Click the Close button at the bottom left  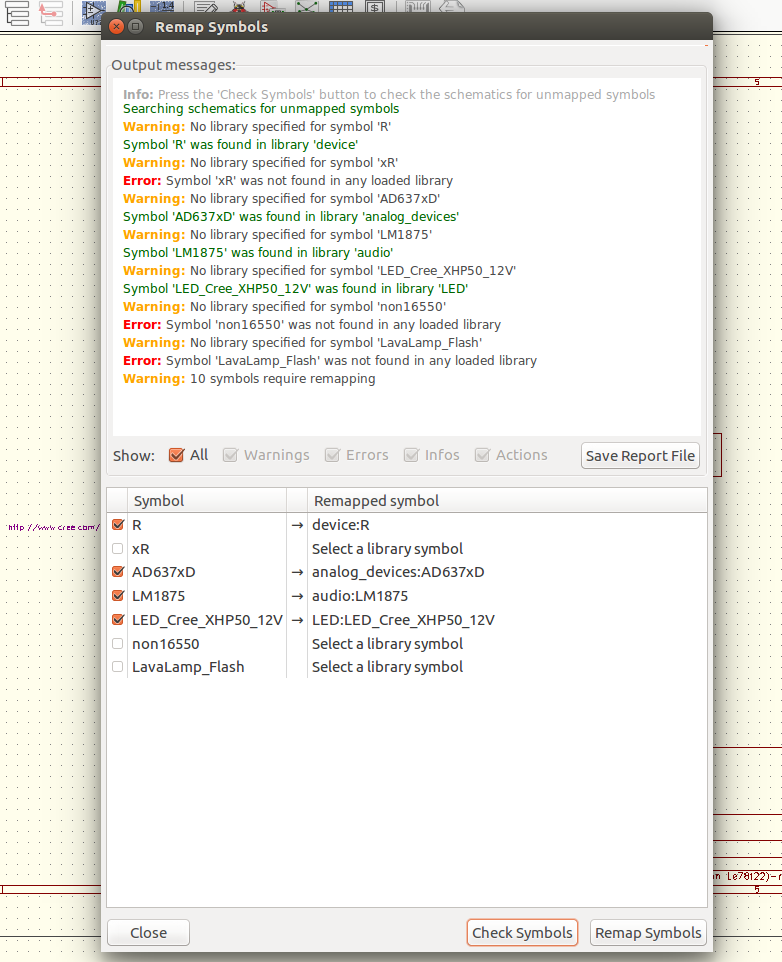[148, 933]
